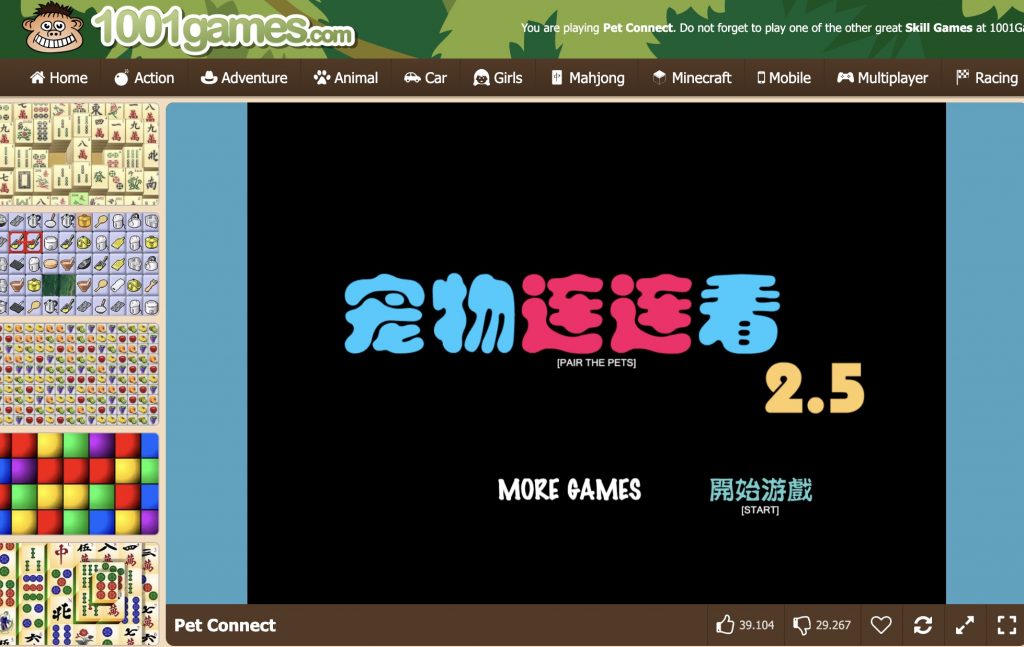Viewport: 1024px width, 647px height.
Task: Open the Car games category
Action: click(425, 78)
